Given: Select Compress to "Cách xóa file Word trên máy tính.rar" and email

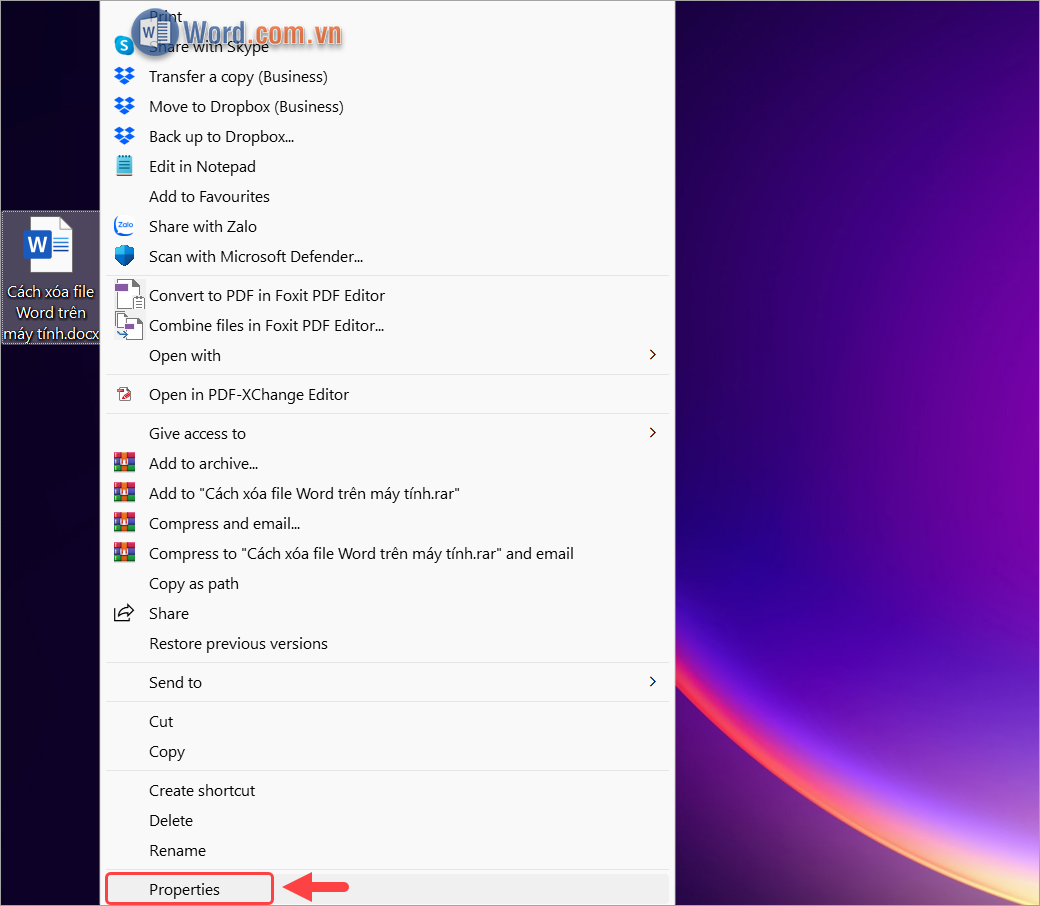Looking at the screenshot, I should pyautogui.click(x=387, y=553).
